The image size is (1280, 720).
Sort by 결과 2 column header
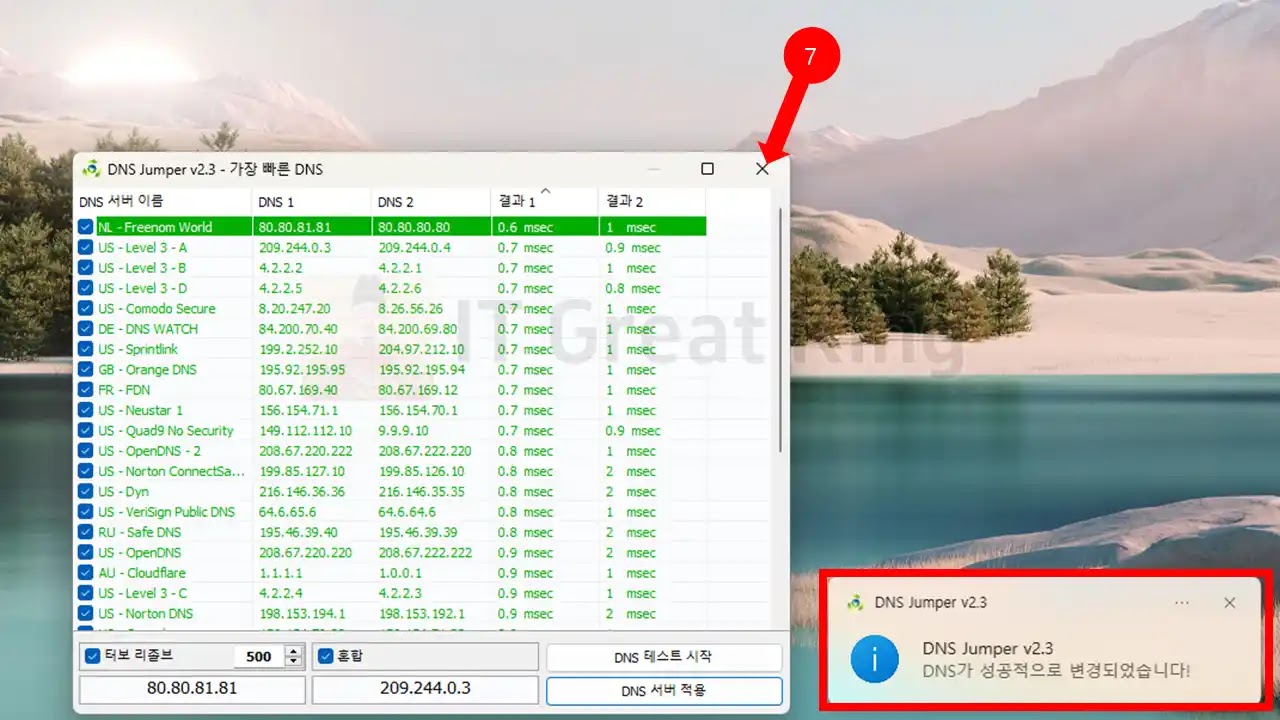(x=652, y=201)
